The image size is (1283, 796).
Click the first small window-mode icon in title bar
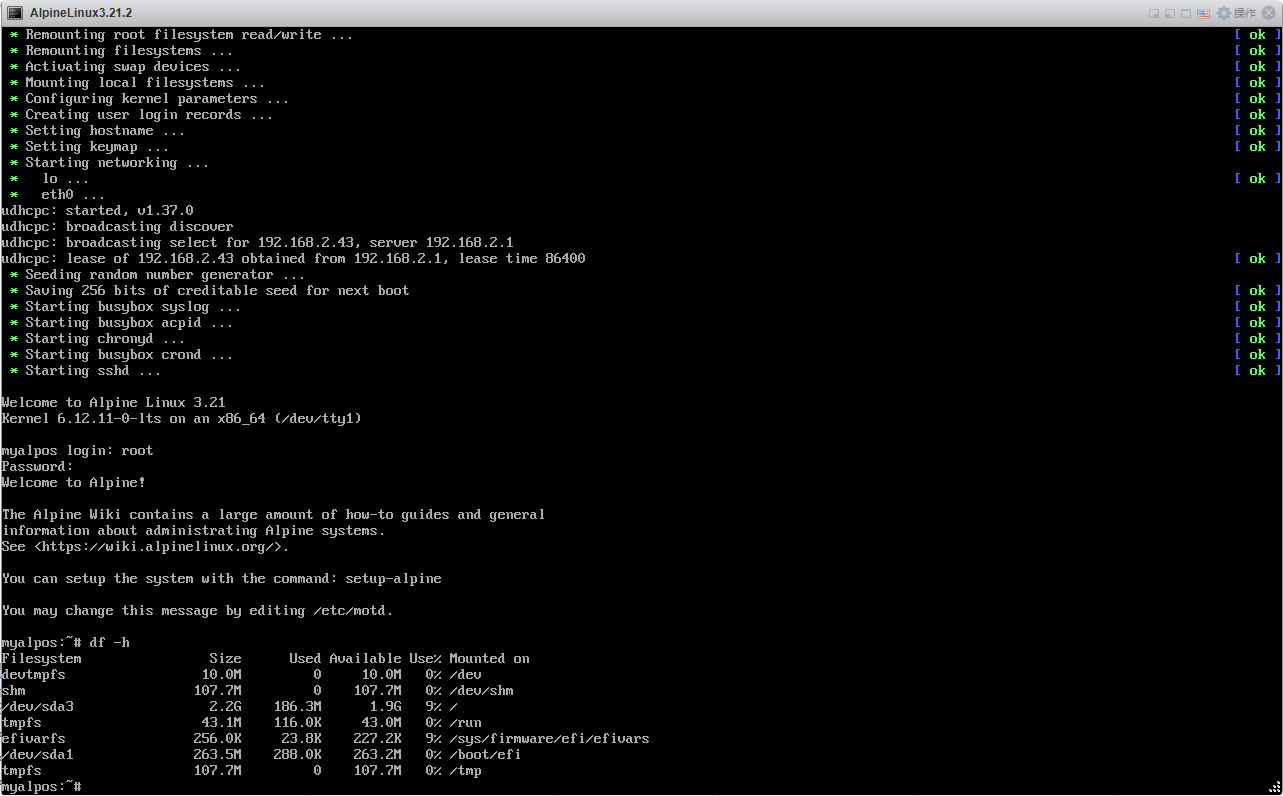[x=1154, y=14]
